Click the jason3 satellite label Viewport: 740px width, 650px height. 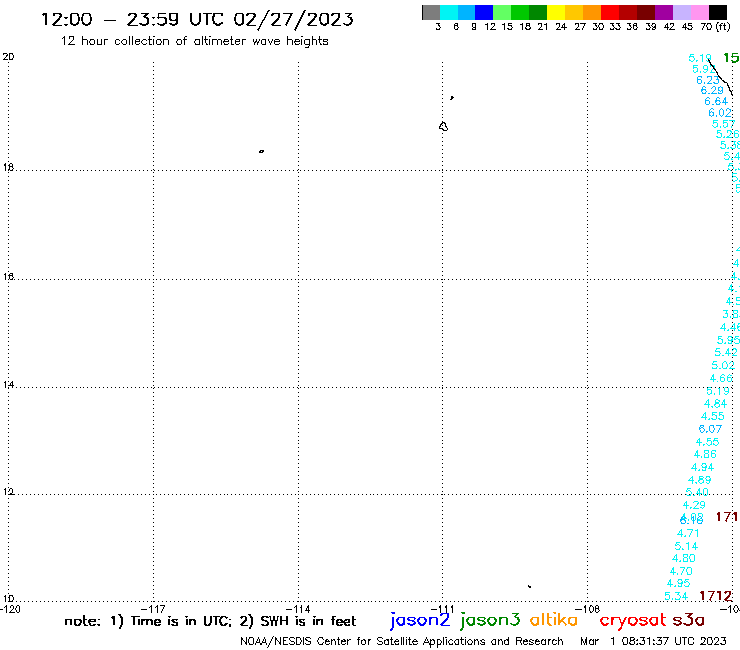coord(490,620)
